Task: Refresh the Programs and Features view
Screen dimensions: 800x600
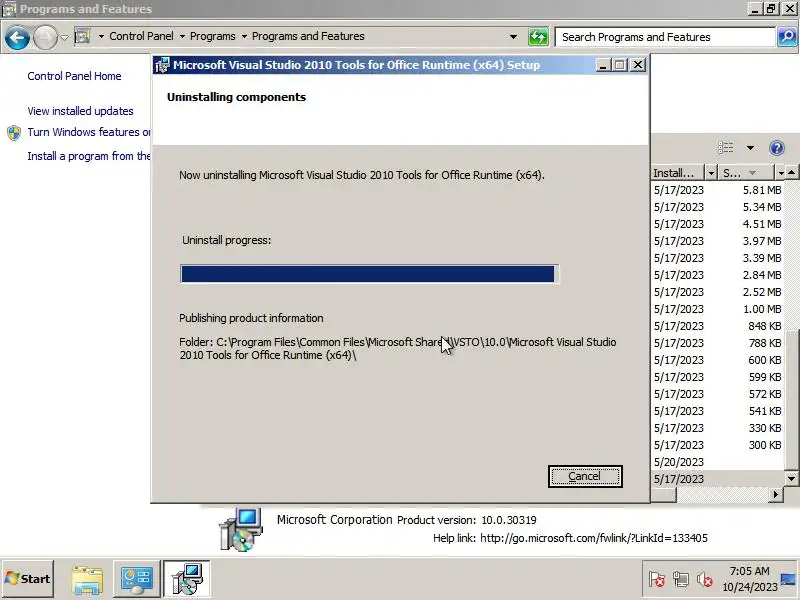Action: (538, 37)
